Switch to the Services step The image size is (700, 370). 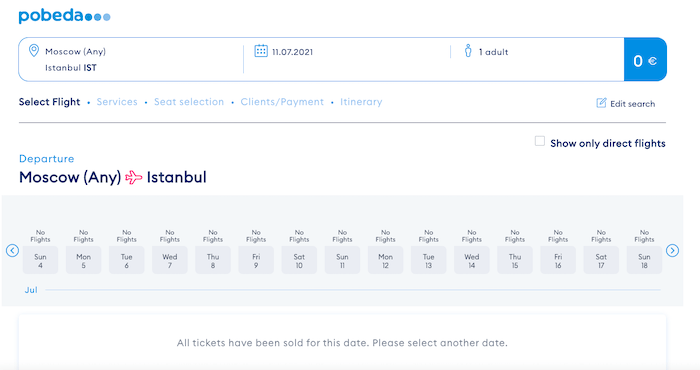[x=117, y=102]
